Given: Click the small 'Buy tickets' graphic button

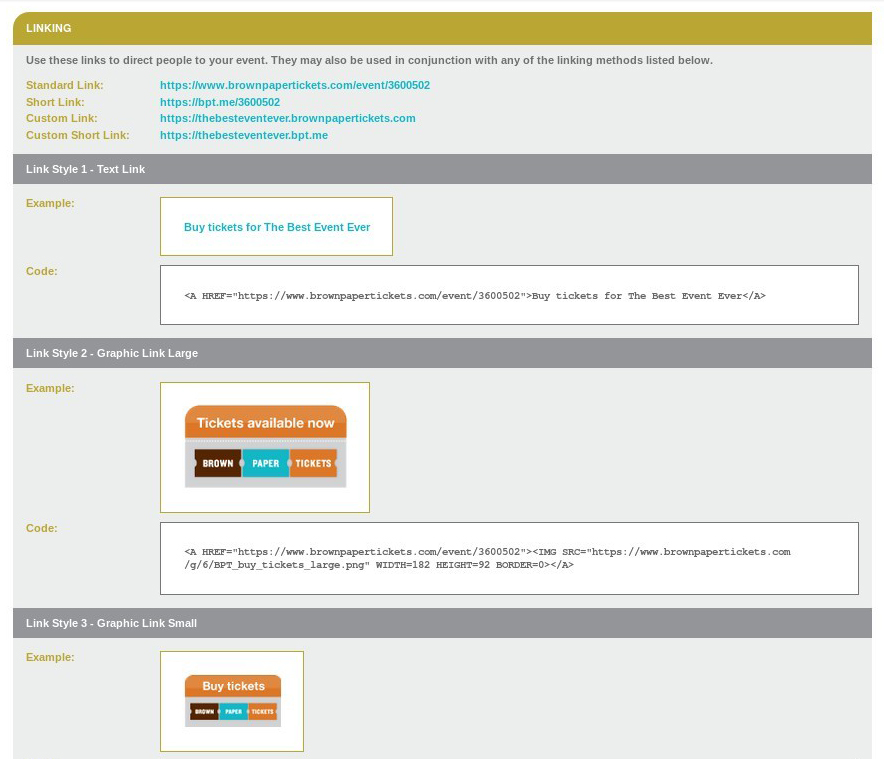Looking at the screenshot, I should [233, 701].
